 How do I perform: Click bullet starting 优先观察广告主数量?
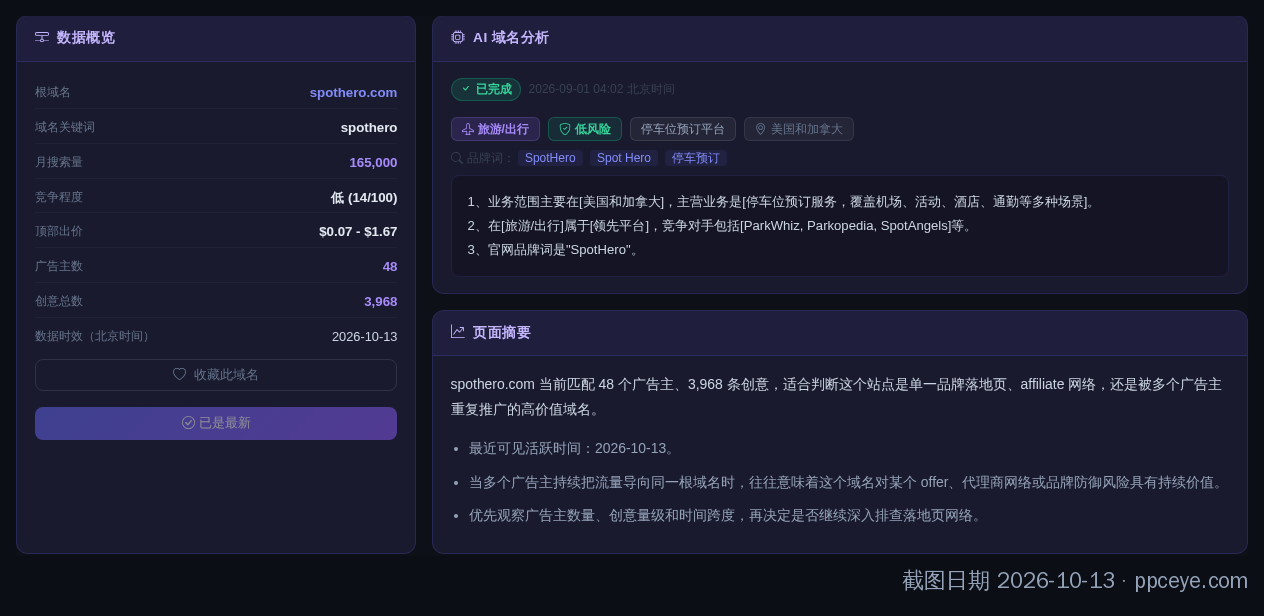[728, 515]
